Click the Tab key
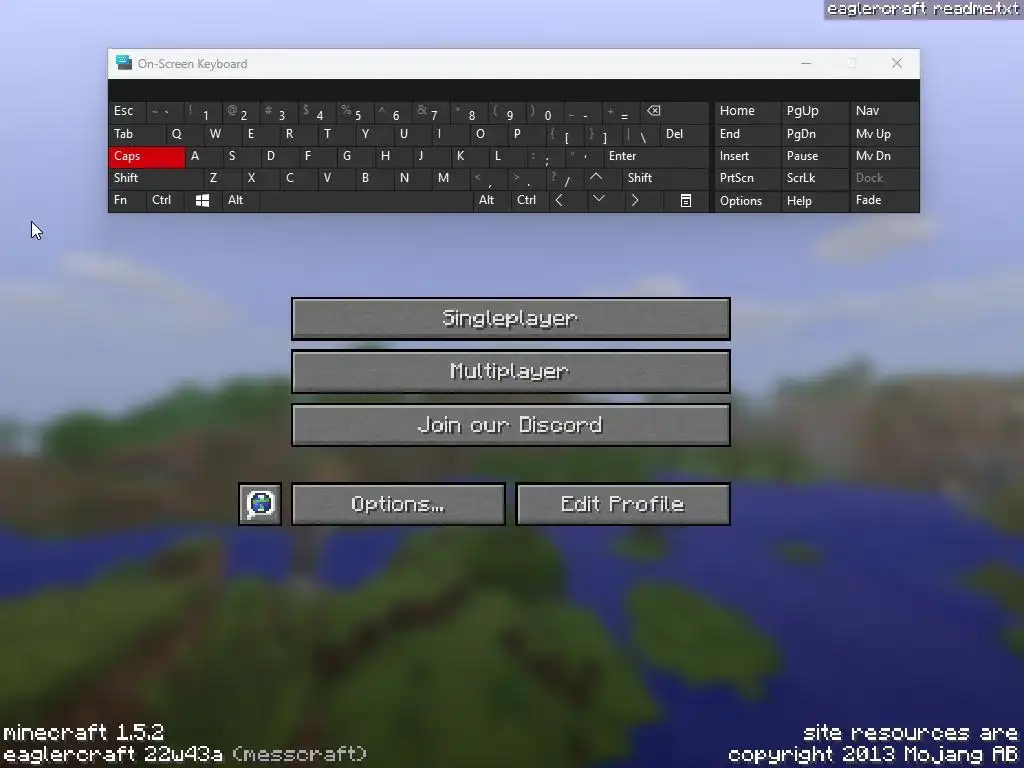Image resolution: width=1024 pixels, height=768 pixels. point(137,135)
